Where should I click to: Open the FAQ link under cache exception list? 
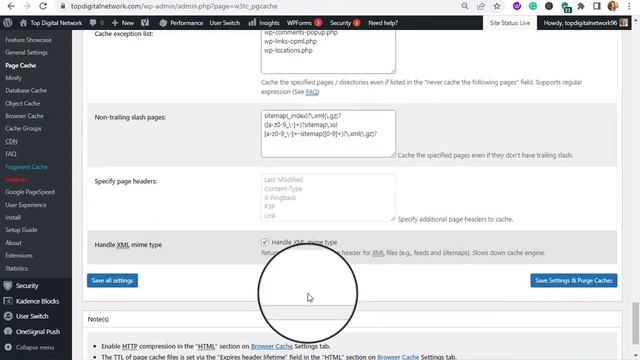[312, 92]
